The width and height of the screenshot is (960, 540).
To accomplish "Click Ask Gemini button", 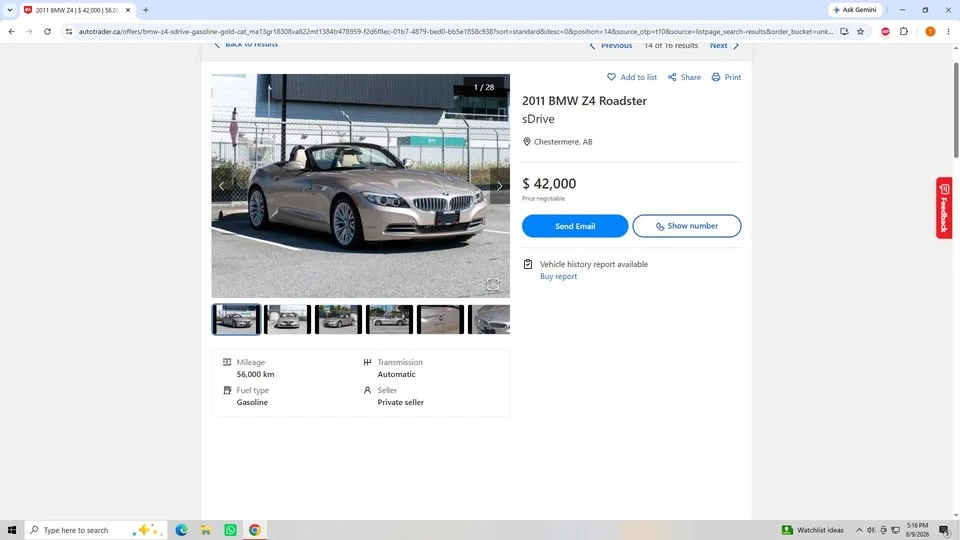I will click(855, 10).
